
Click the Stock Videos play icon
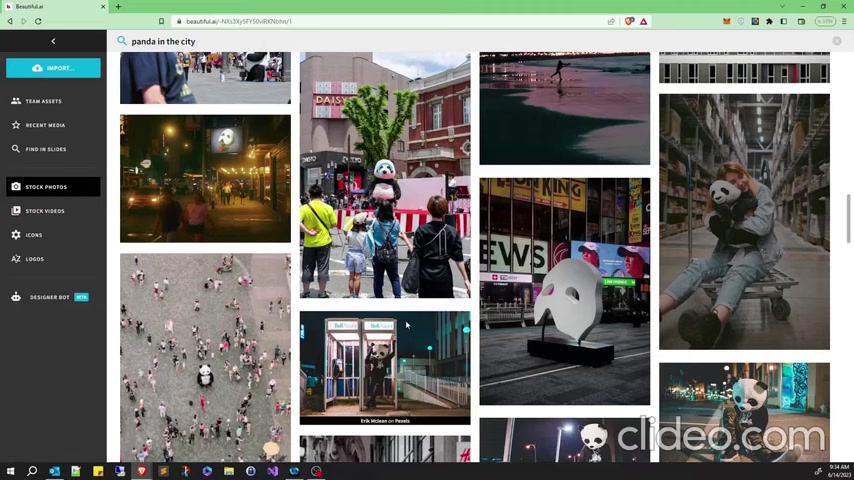(x=16, y=210)
